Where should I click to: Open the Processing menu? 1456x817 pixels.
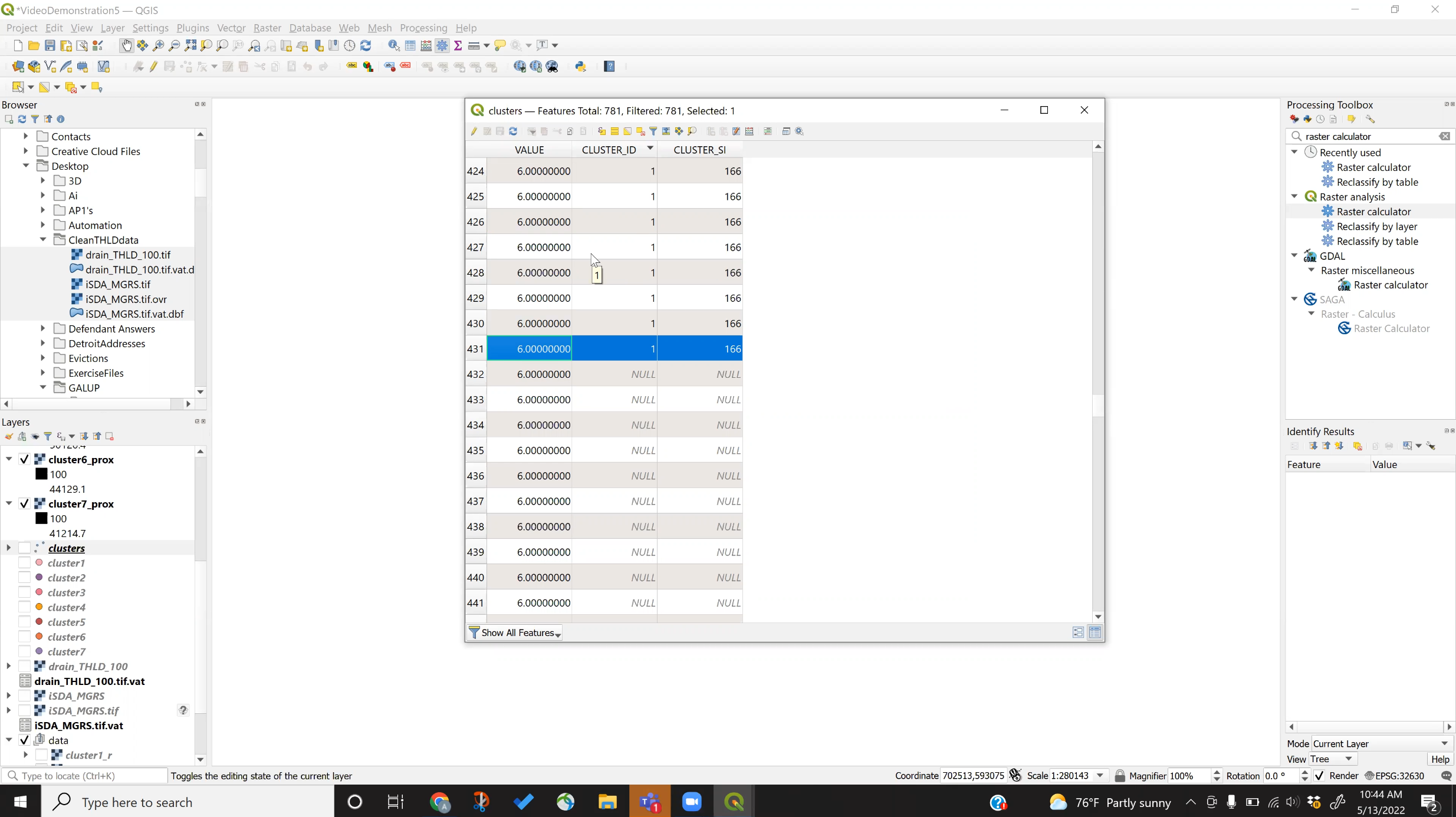coord(423,28)
